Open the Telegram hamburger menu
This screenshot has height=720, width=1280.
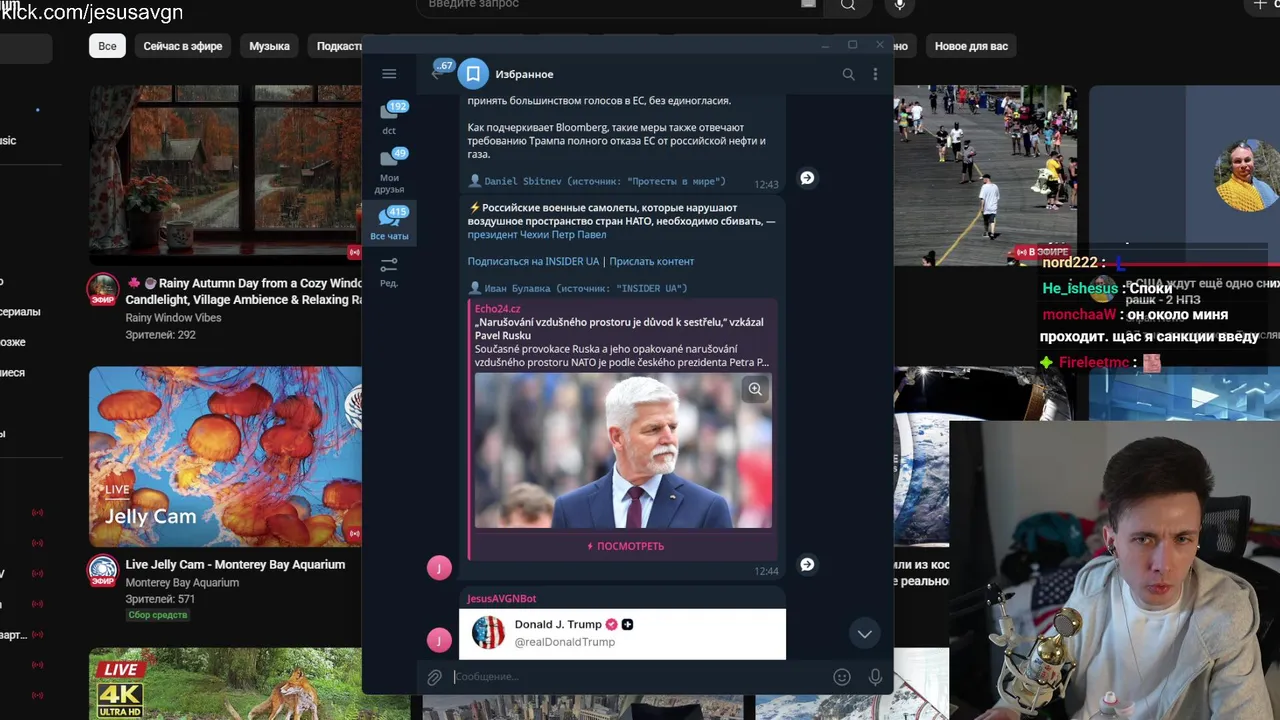click(389, 74)
